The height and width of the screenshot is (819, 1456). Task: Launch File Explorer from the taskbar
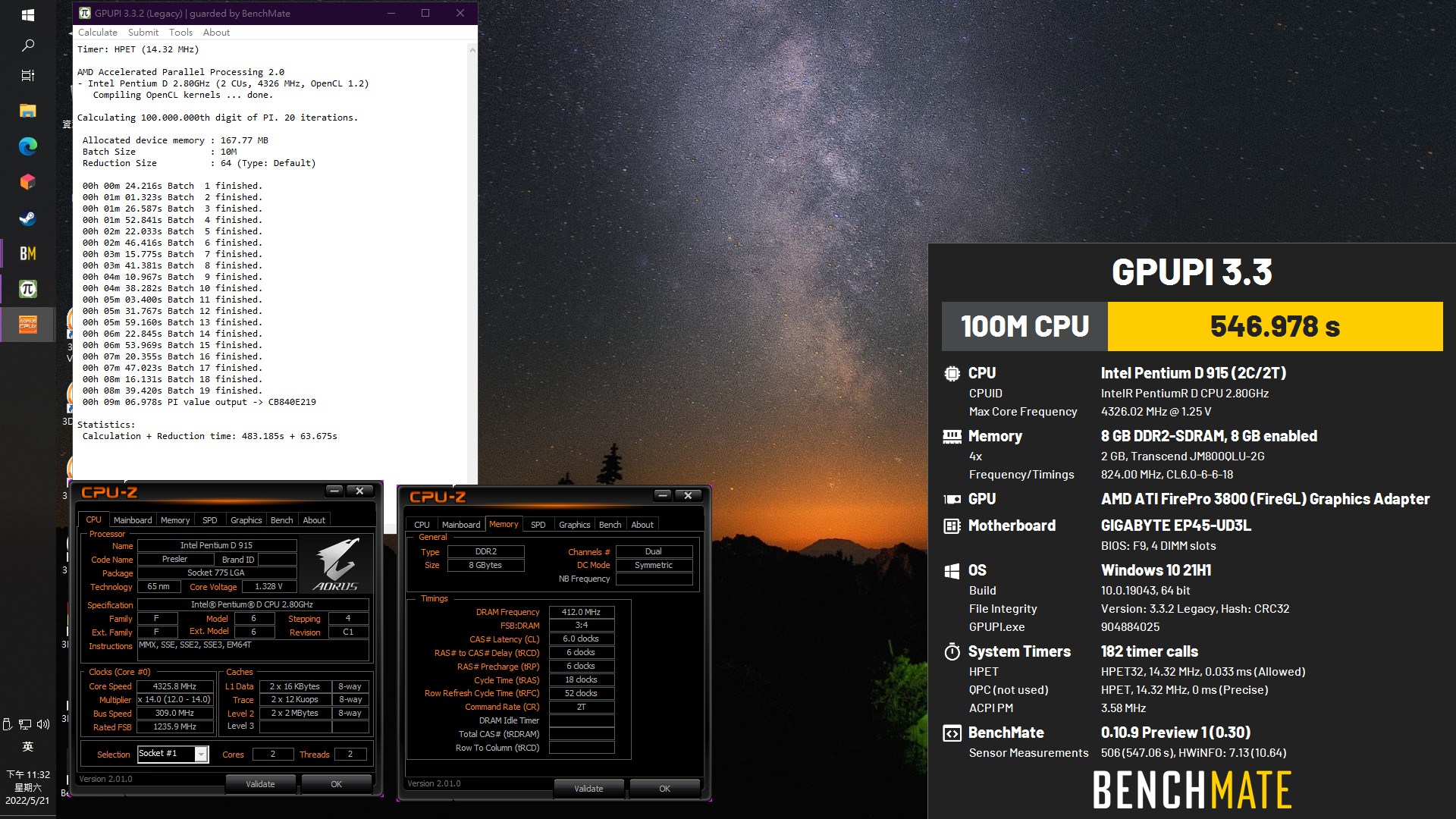28,110
